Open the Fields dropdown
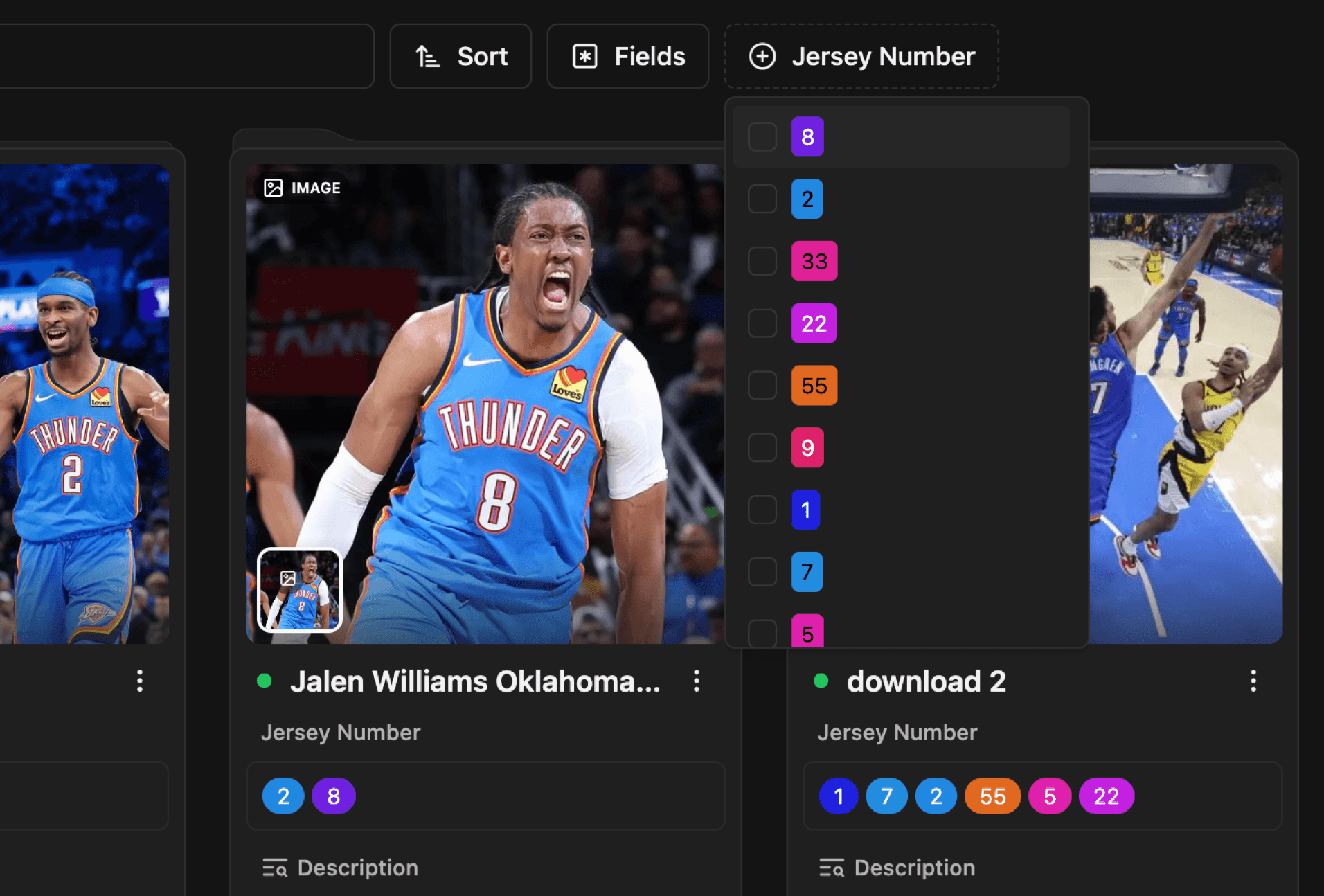Screen dimensions: 1324x896 (627, 56)
